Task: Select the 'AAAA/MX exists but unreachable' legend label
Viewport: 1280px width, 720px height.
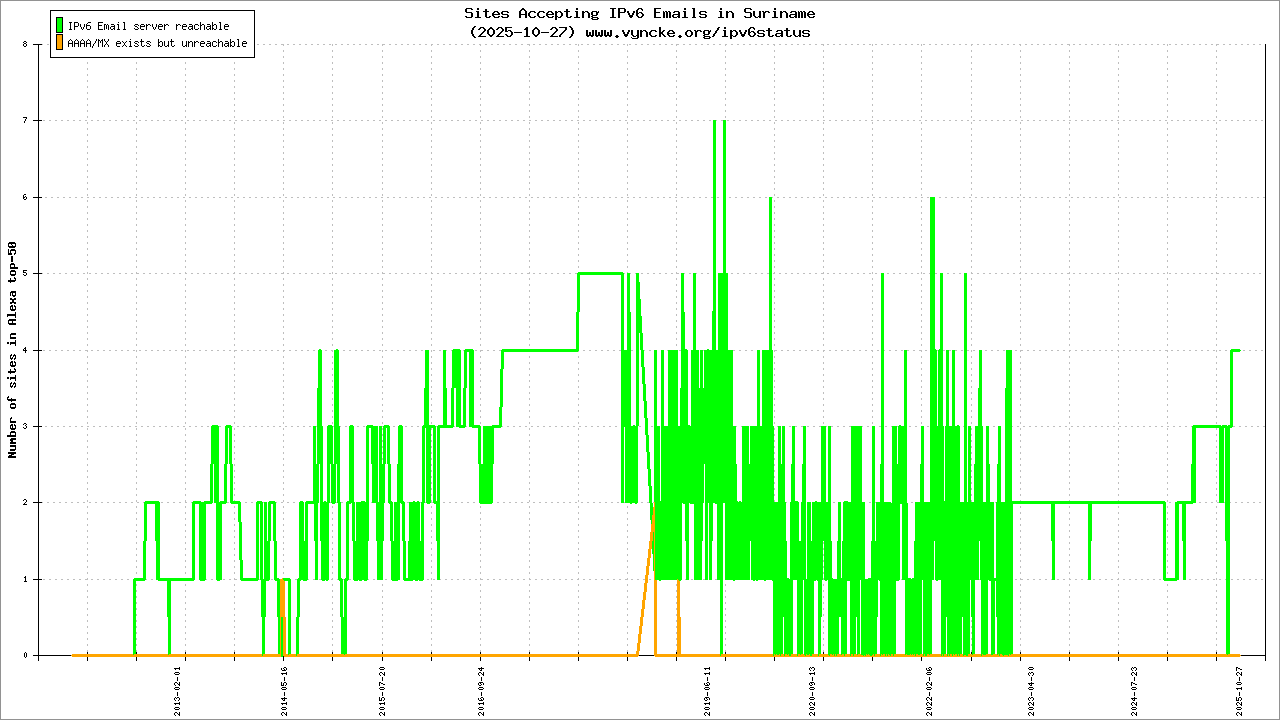Action: (157, 44)
